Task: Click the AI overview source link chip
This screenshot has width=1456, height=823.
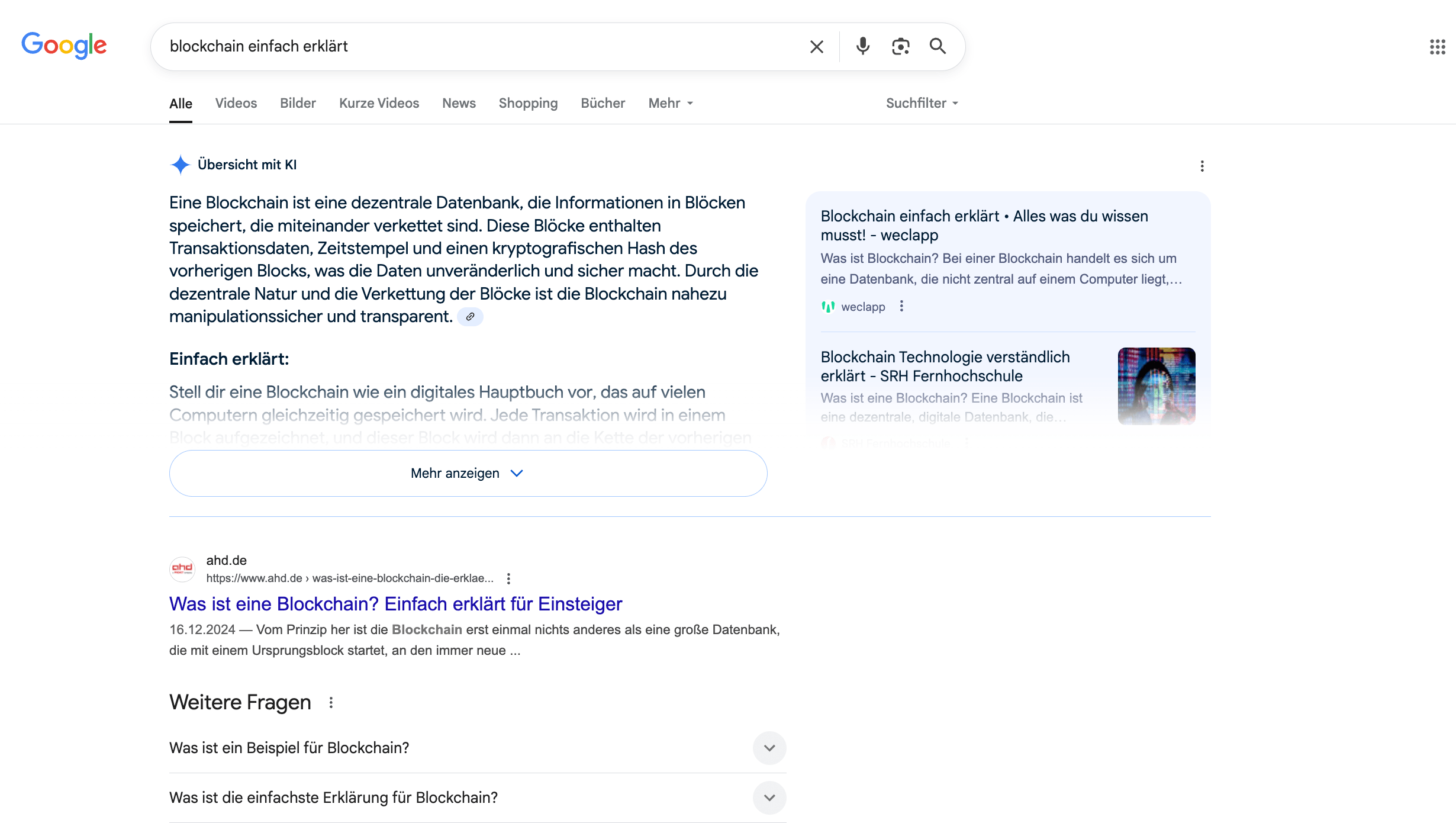Action: click(470, 317)
